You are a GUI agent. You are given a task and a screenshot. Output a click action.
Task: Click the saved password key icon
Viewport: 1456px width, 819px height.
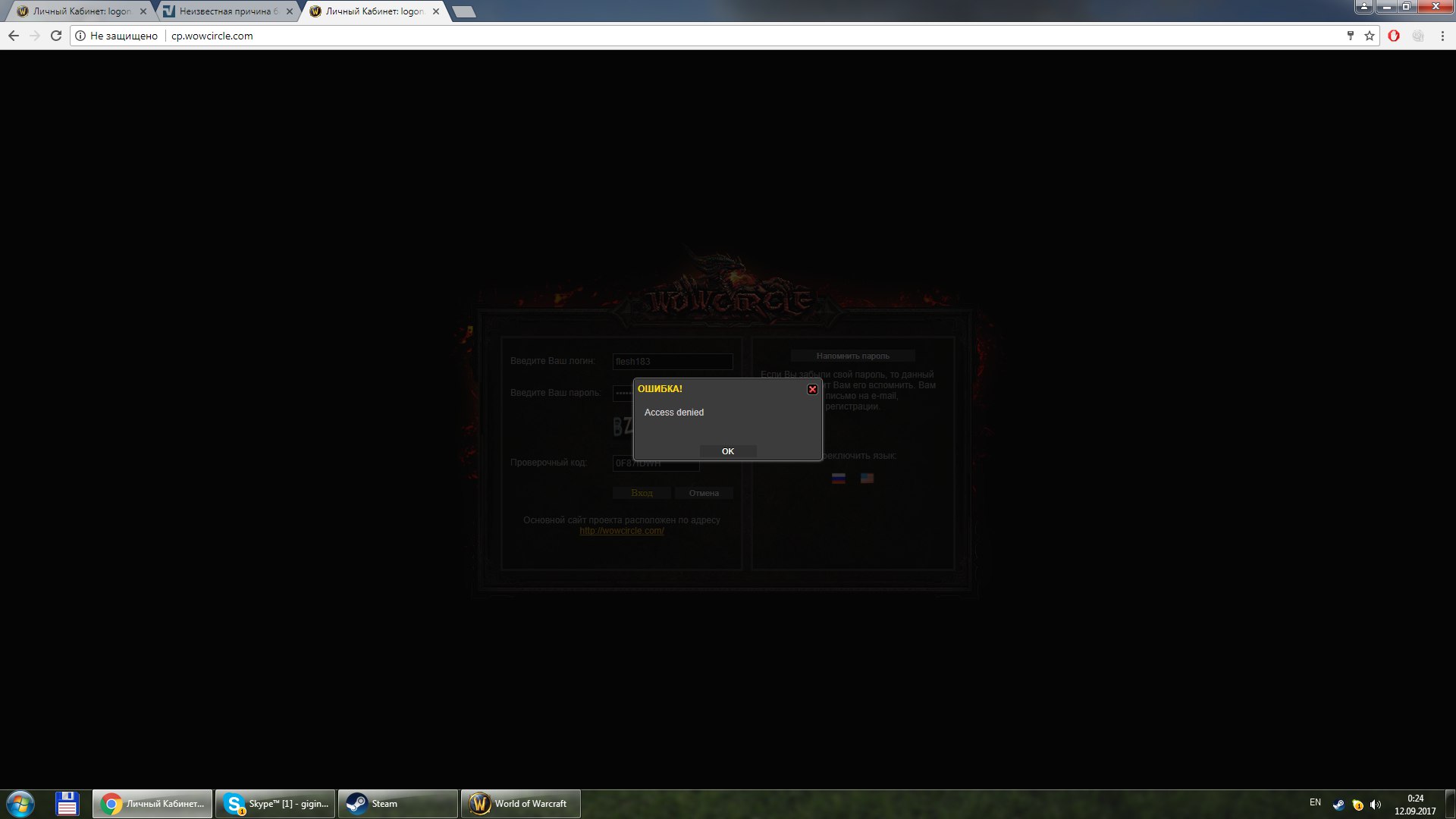(x=1350, y=36)
